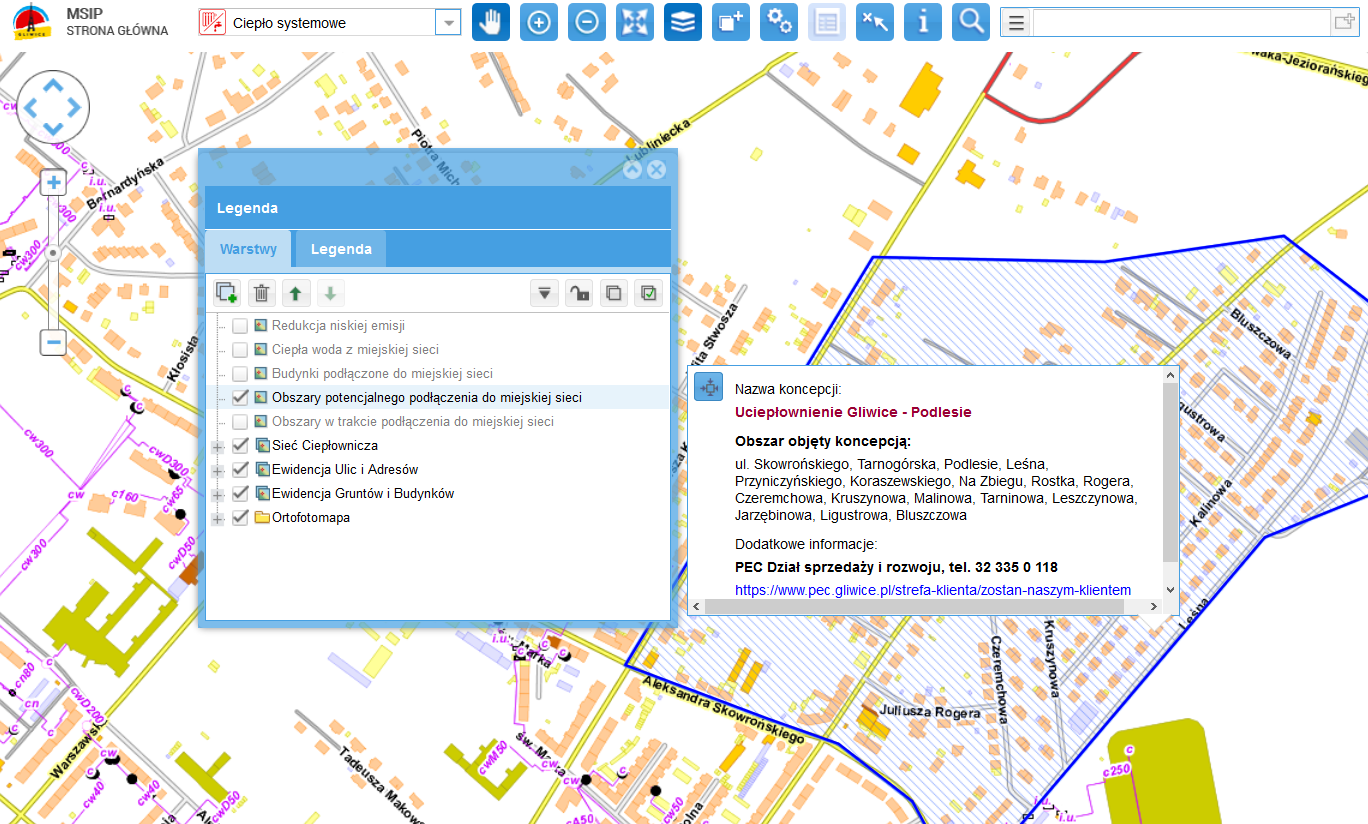The height and width of the screenshot is (824, 1368).
Task: Click the popup scroll down arrow
Action: 1170,590
